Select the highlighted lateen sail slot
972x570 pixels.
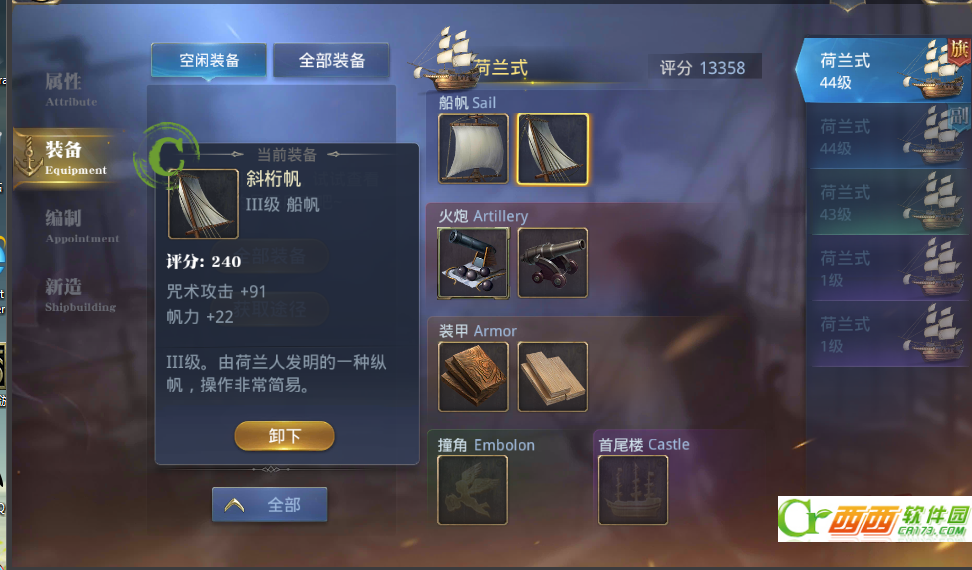[552, 149]
